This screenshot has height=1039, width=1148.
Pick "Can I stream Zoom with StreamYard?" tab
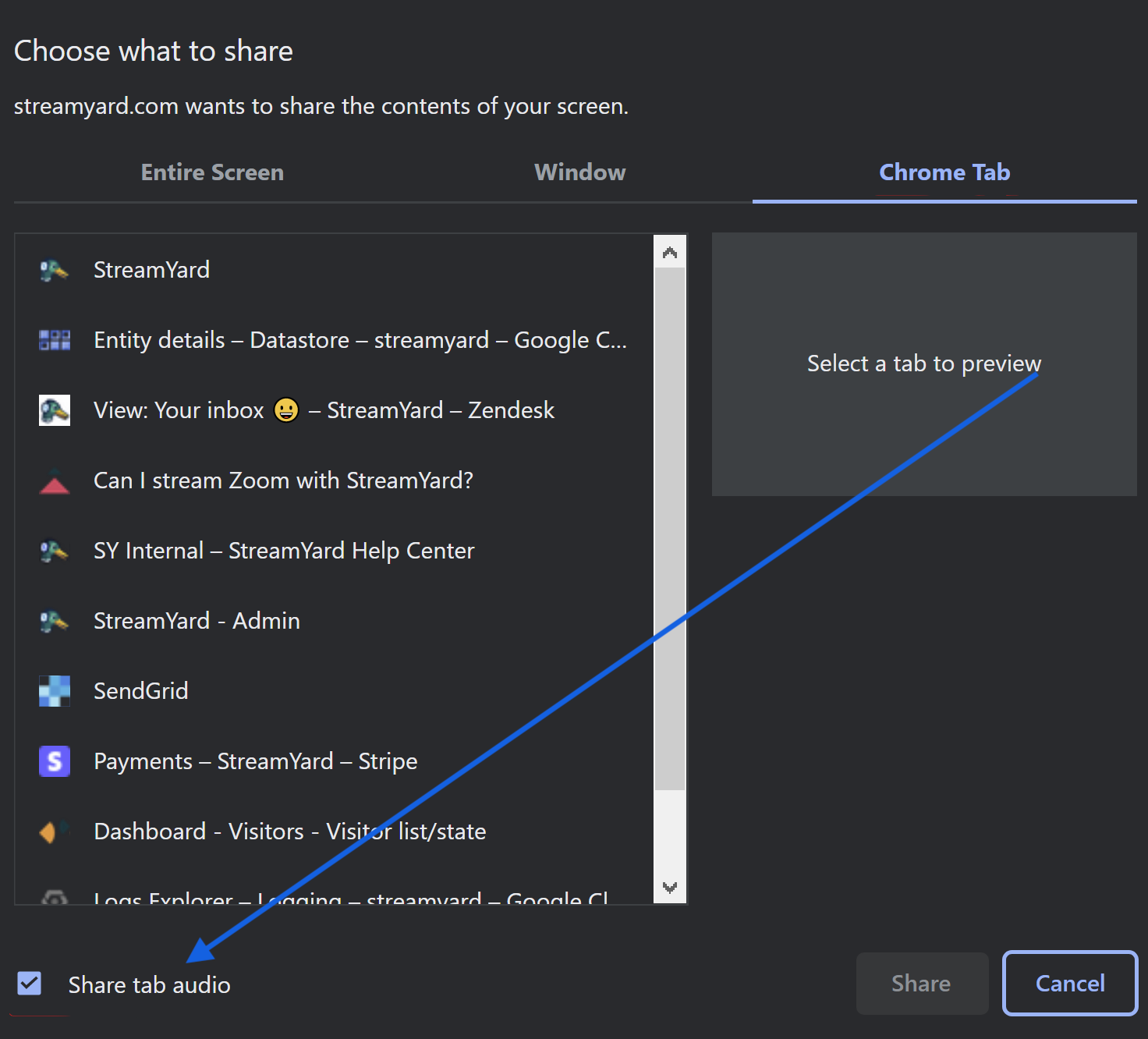[x=335, y=480]
